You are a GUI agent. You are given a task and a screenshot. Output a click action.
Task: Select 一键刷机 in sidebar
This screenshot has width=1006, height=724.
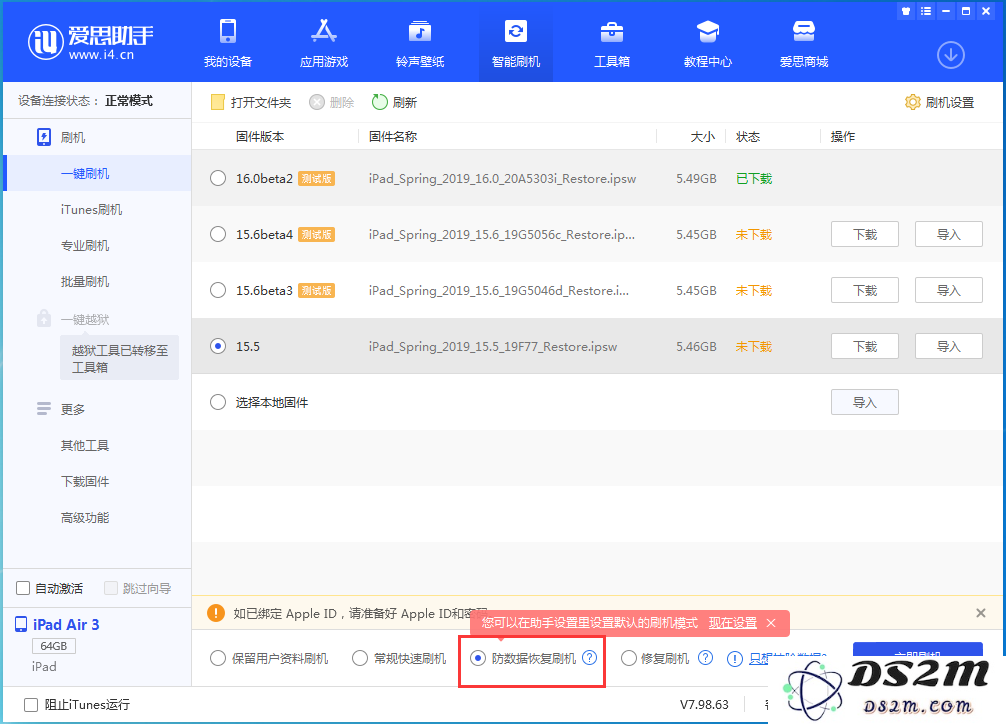[x=97, y=173]
